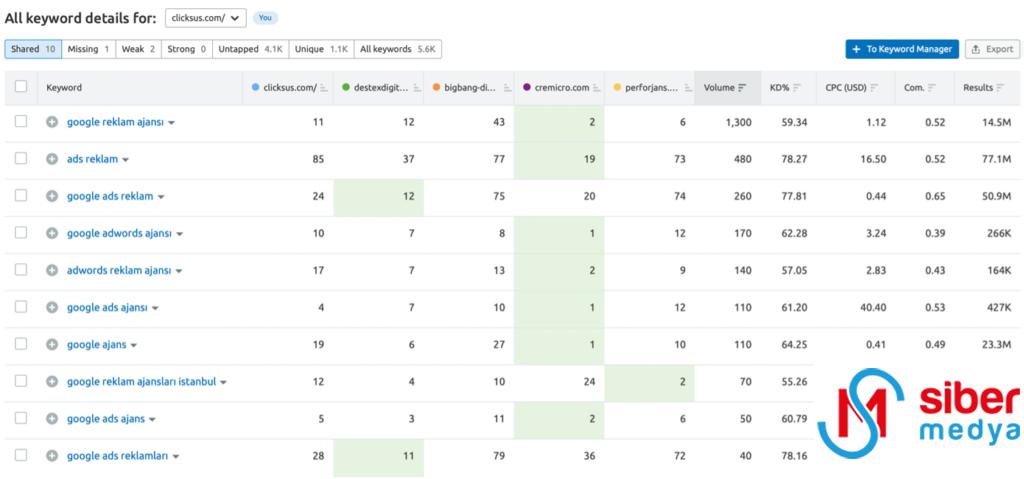Tick 'google reklam ajansları istanbul' checkbox
Viewport: 1024px width, 479px height.
click(x=21, y=381)
